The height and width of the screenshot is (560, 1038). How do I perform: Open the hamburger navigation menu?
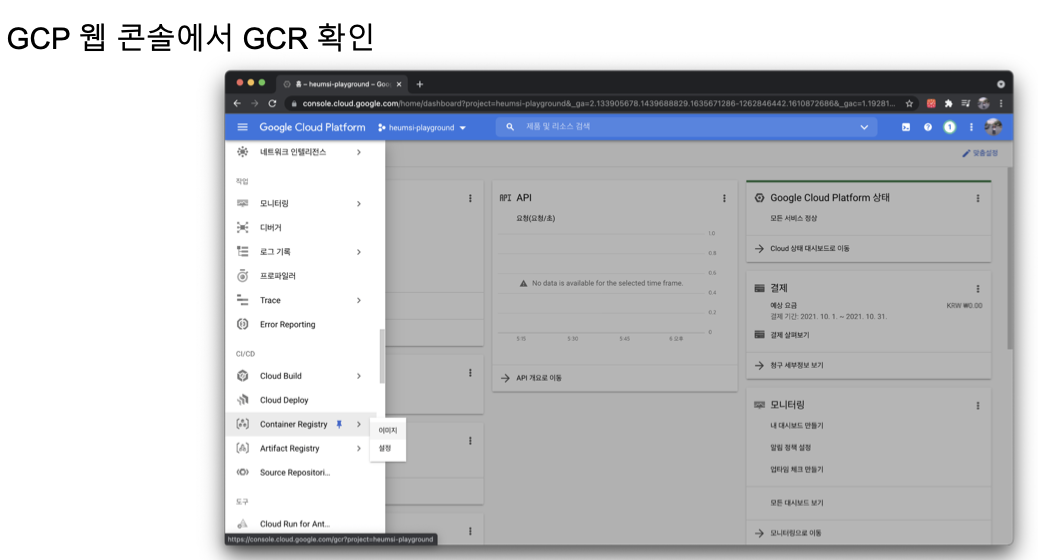242,127
